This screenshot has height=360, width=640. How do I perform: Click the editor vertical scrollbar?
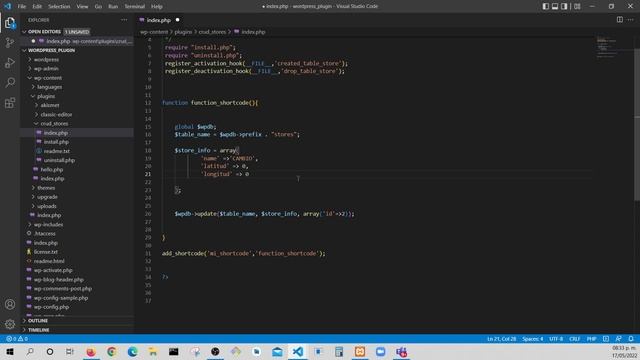click(637, 124)
